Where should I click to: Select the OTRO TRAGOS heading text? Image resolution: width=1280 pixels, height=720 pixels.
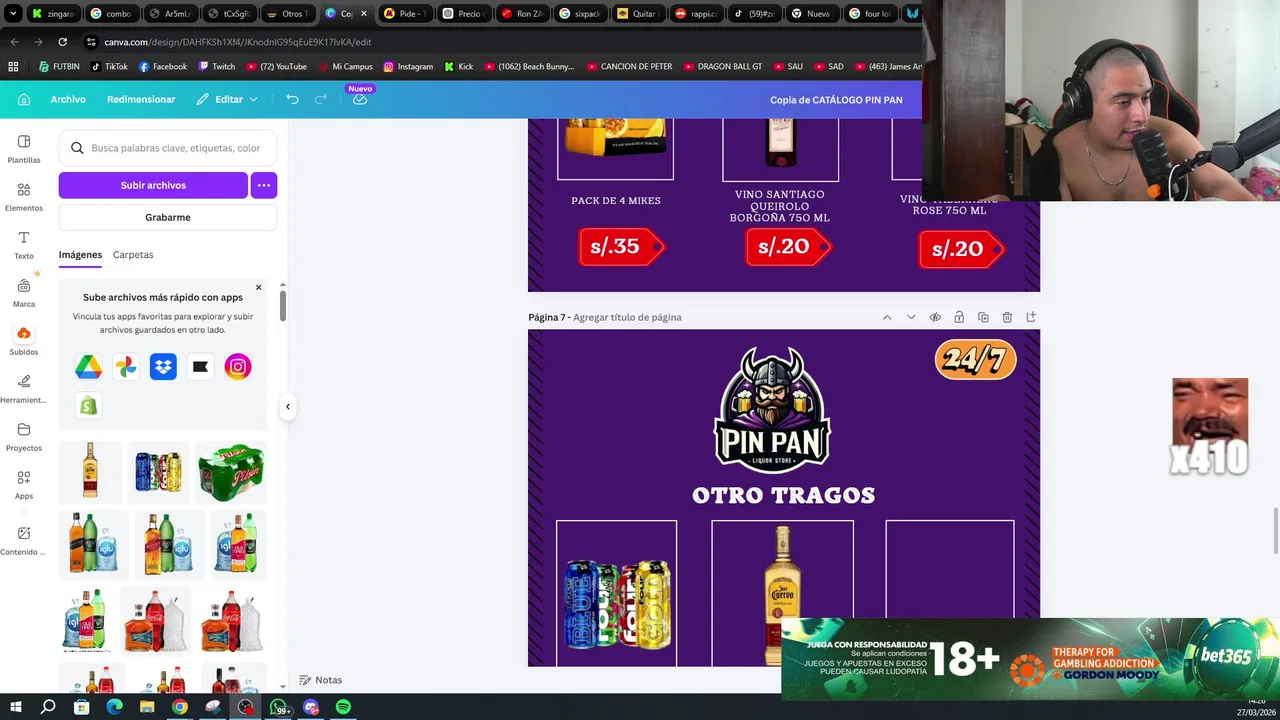784,495
